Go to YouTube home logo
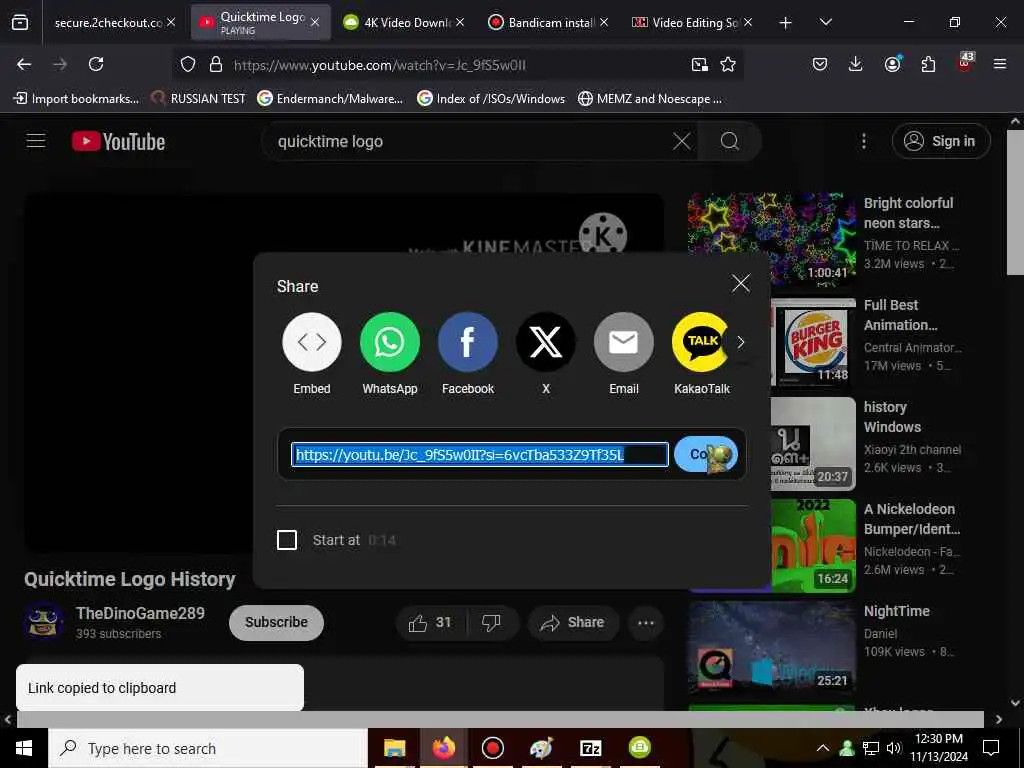The height and width of the screenshot is (768, 1024). click(x=118, y=141)
